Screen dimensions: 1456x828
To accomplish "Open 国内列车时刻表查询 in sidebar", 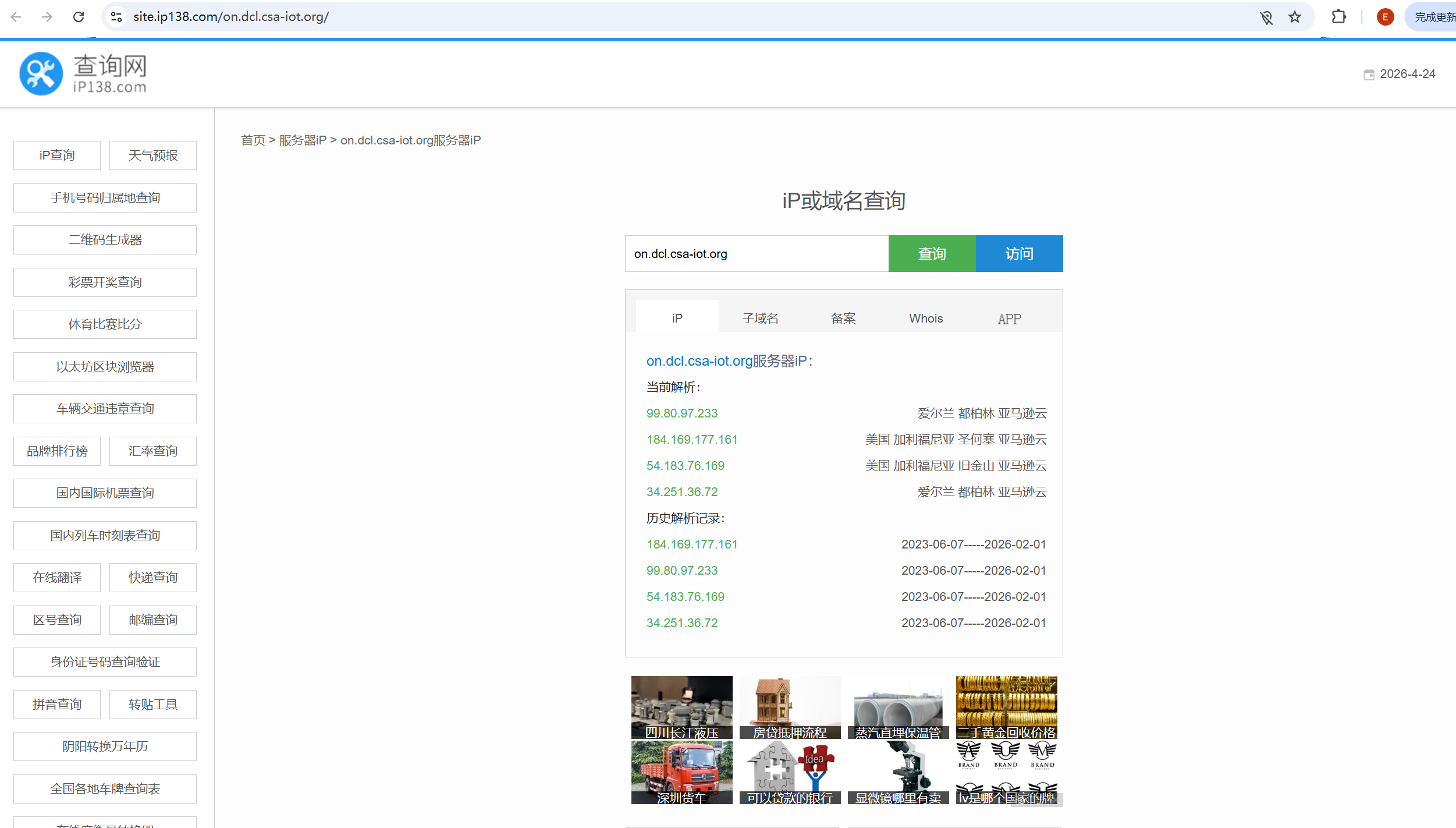I will click(x=105, y=536).
